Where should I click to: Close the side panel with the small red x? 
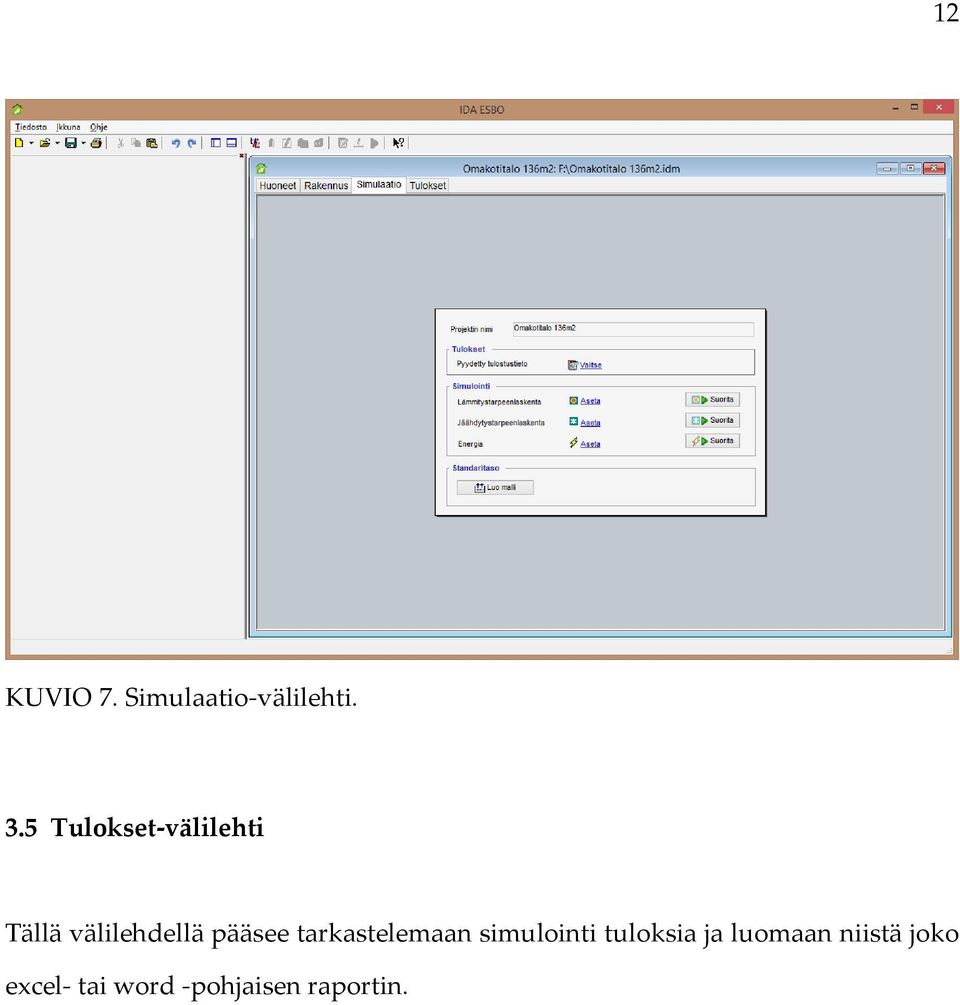point(242,156)
